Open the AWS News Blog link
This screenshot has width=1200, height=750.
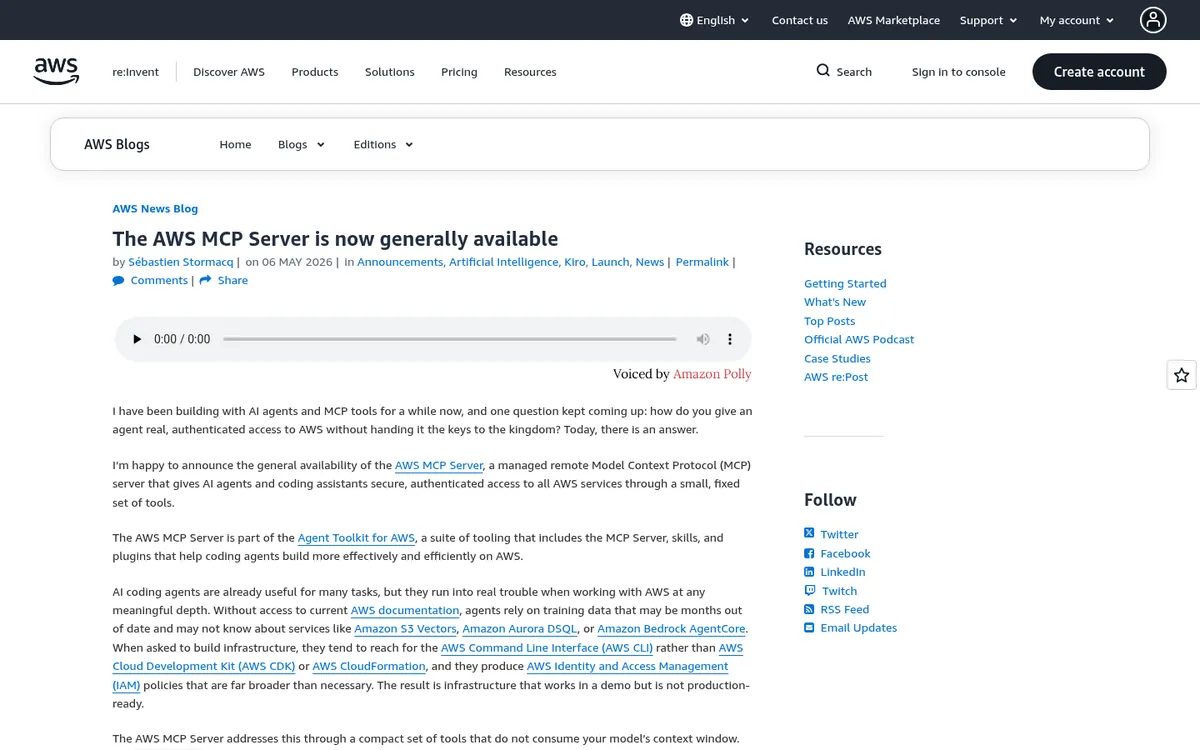click(x=155, y=209)
